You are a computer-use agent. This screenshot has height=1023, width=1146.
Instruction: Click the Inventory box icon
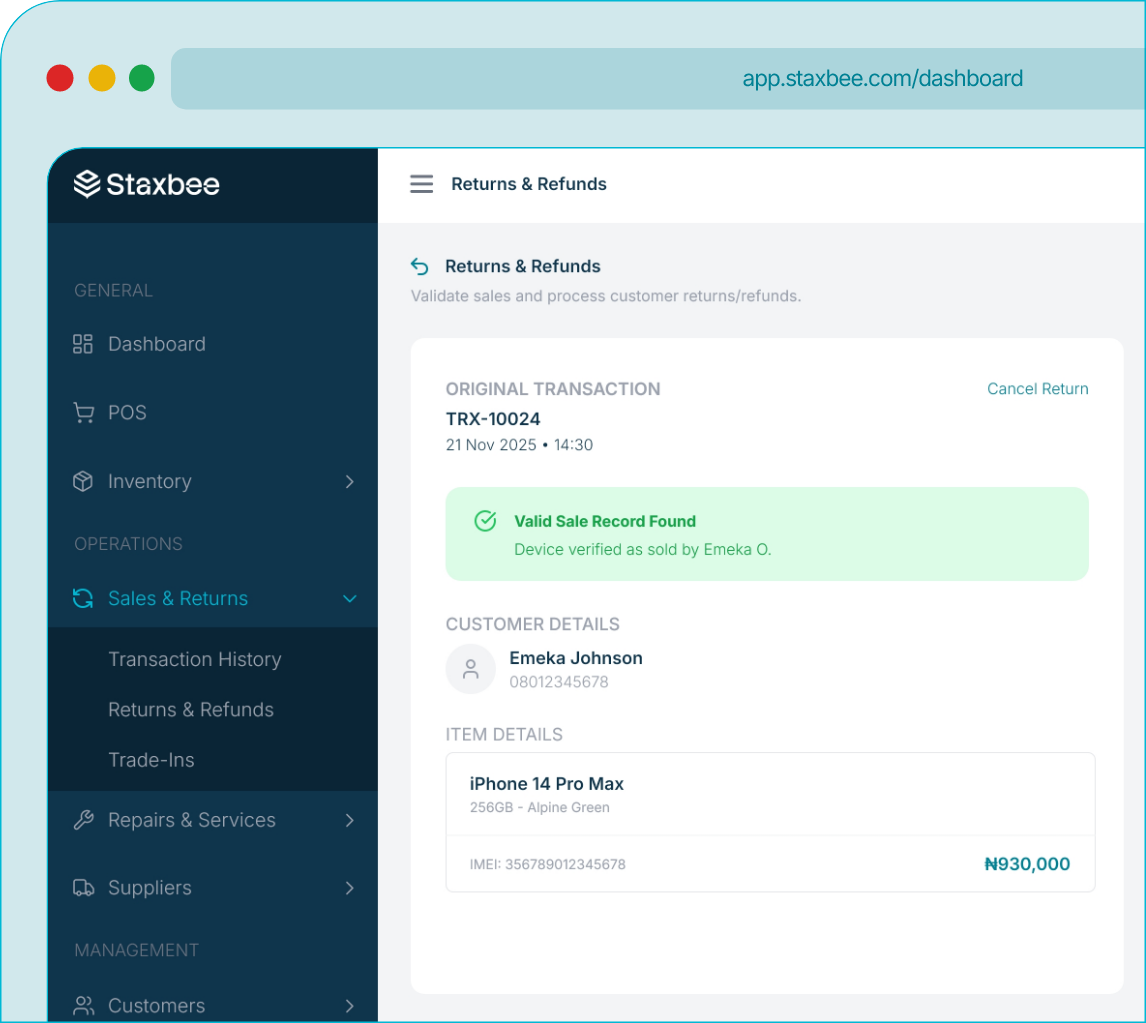click(x=83, y=481)
